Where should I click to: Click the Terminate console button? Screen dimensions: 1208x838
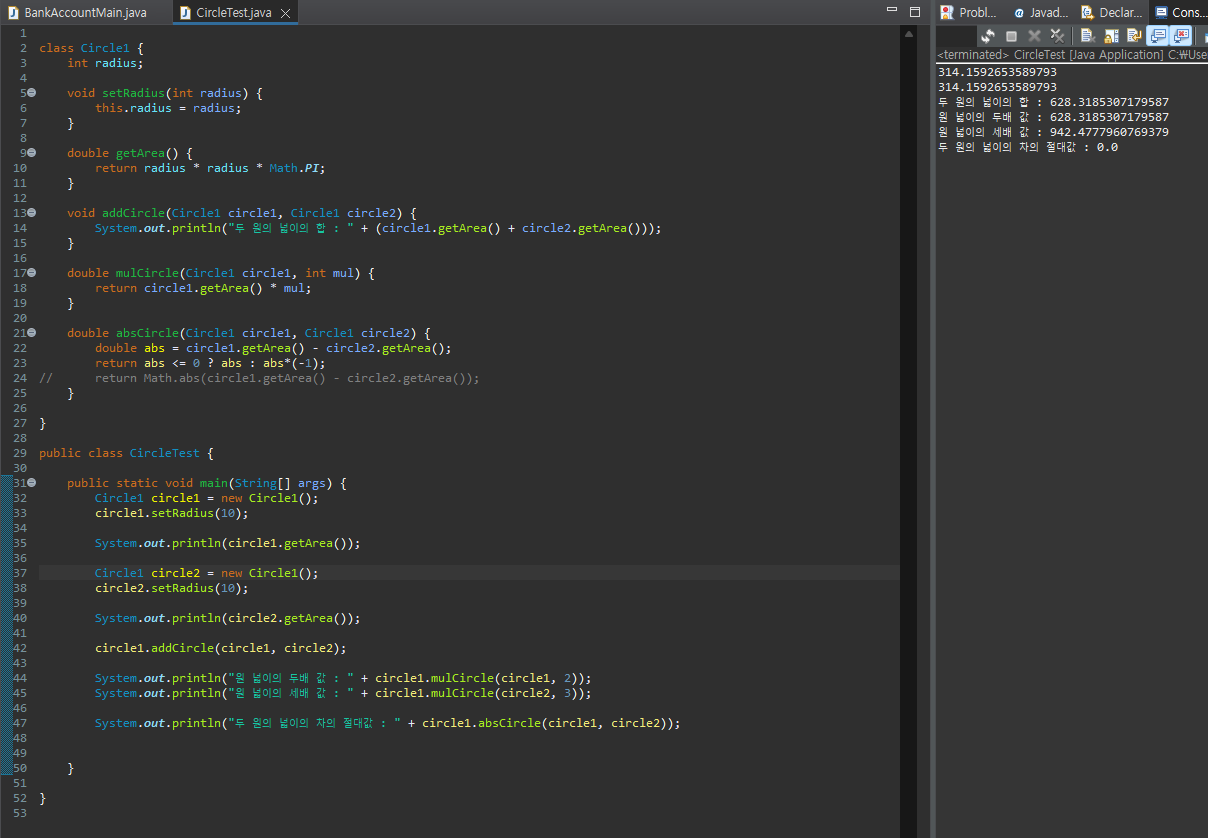coord(1011,36)
